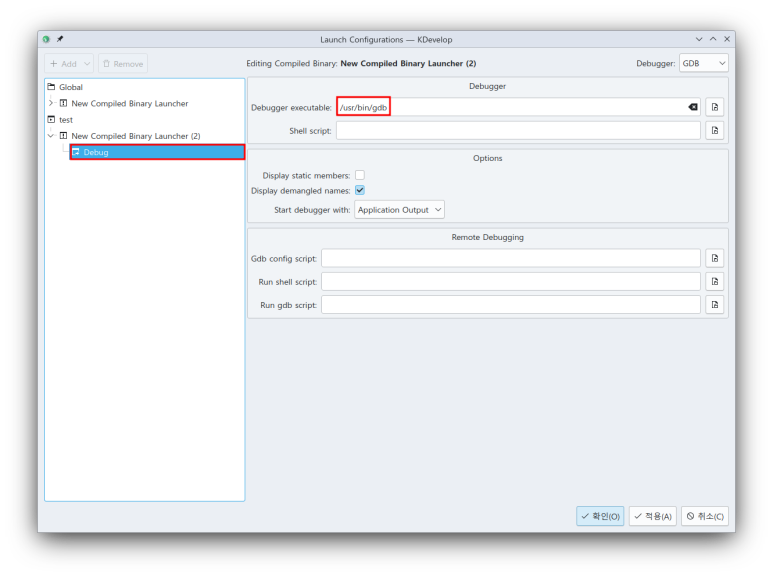Toggle the pin window icon
The width and height of the screenshot is (773, 577).
click(60, 39)
